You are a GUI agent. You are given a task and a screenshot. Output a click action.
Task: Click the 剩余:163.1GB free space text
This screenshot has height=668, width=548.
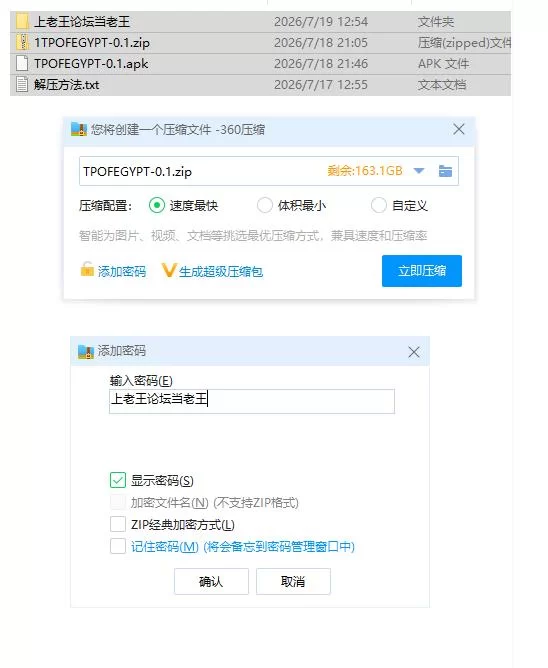[x=365, y=171]
